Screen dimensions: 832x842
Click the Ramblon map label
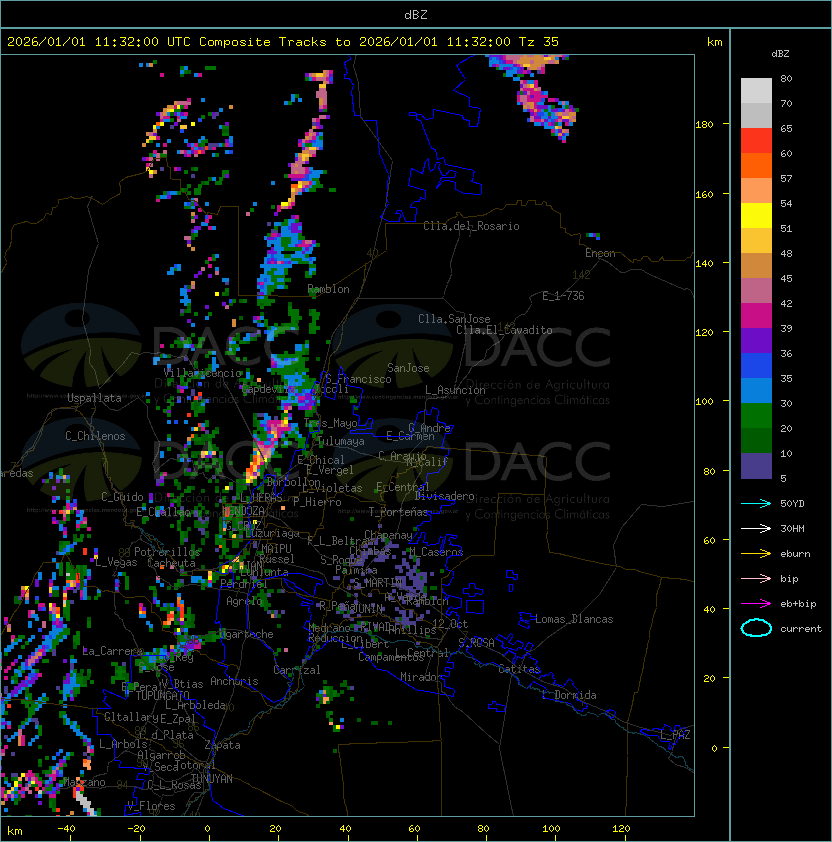point(328,289)
